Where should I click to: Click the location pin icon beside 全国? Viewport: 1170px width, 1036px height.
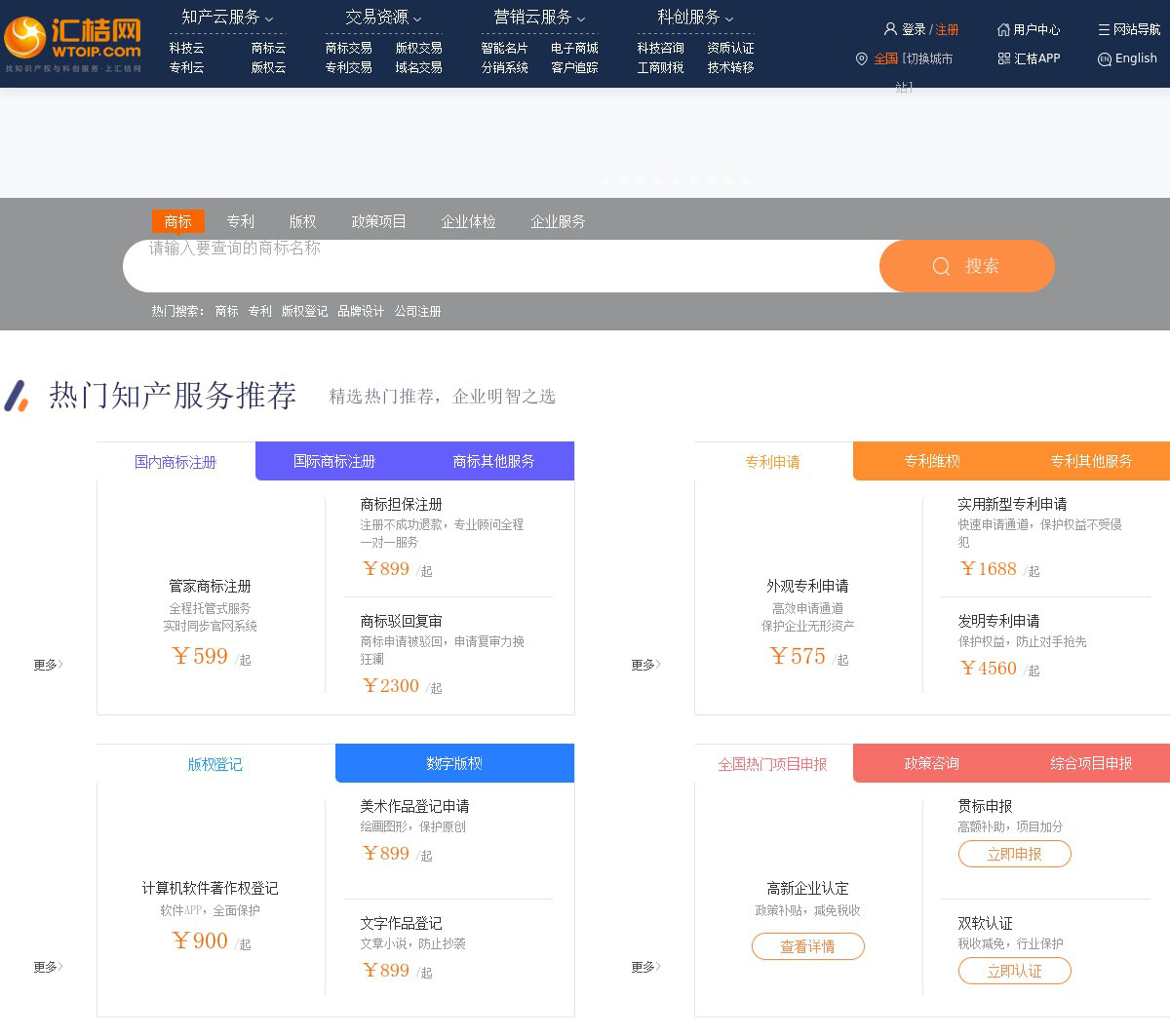tap(861, 59)
